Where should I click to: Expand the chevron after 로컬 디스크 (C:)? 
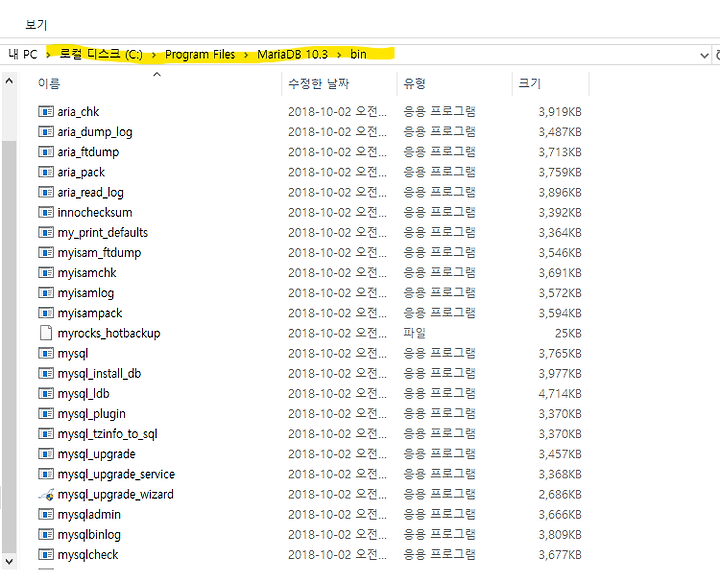[x=154, y=55]
